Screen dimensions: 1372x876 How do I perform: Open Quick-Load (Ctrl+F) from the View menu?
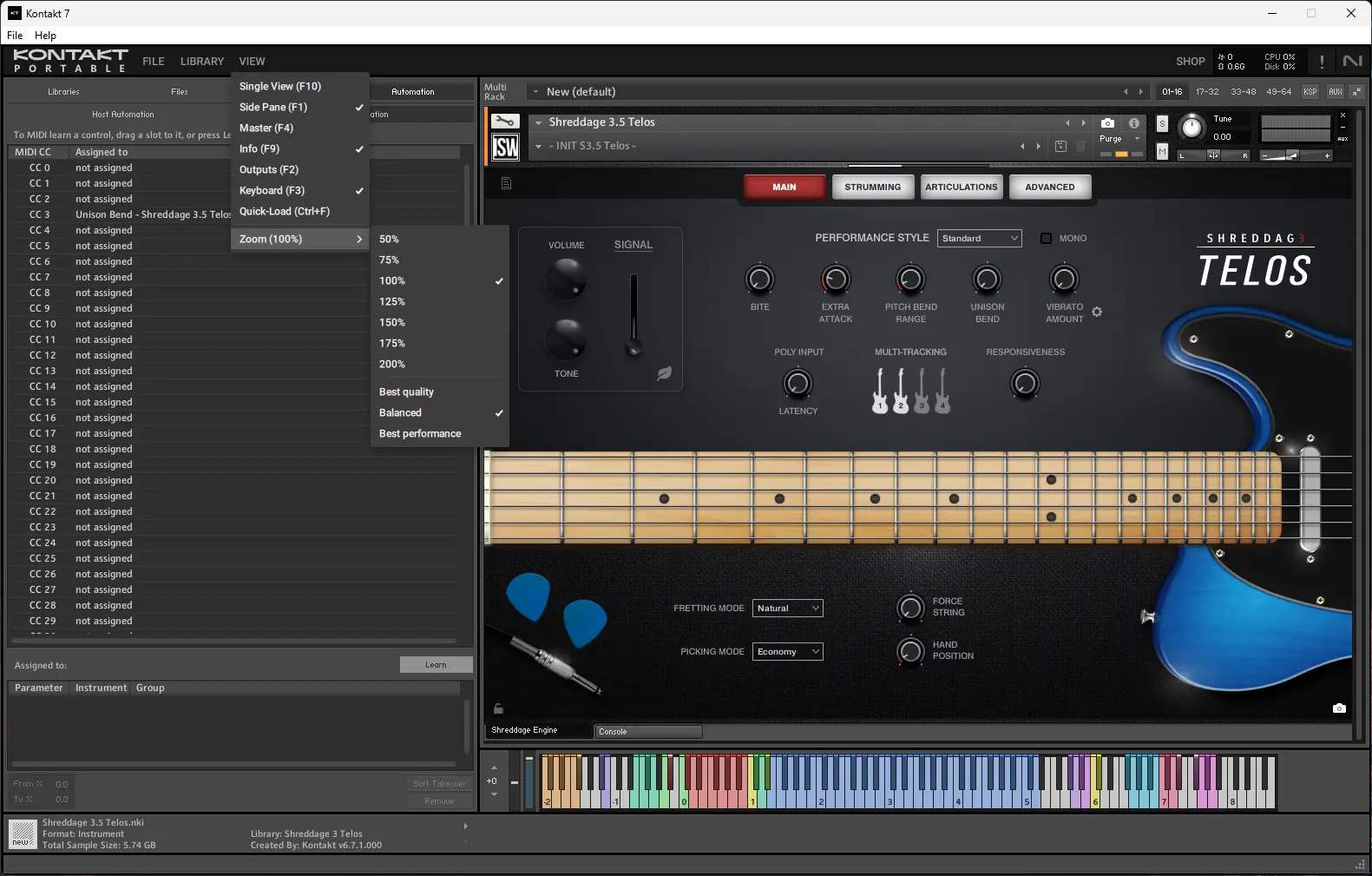click(300, 211)
